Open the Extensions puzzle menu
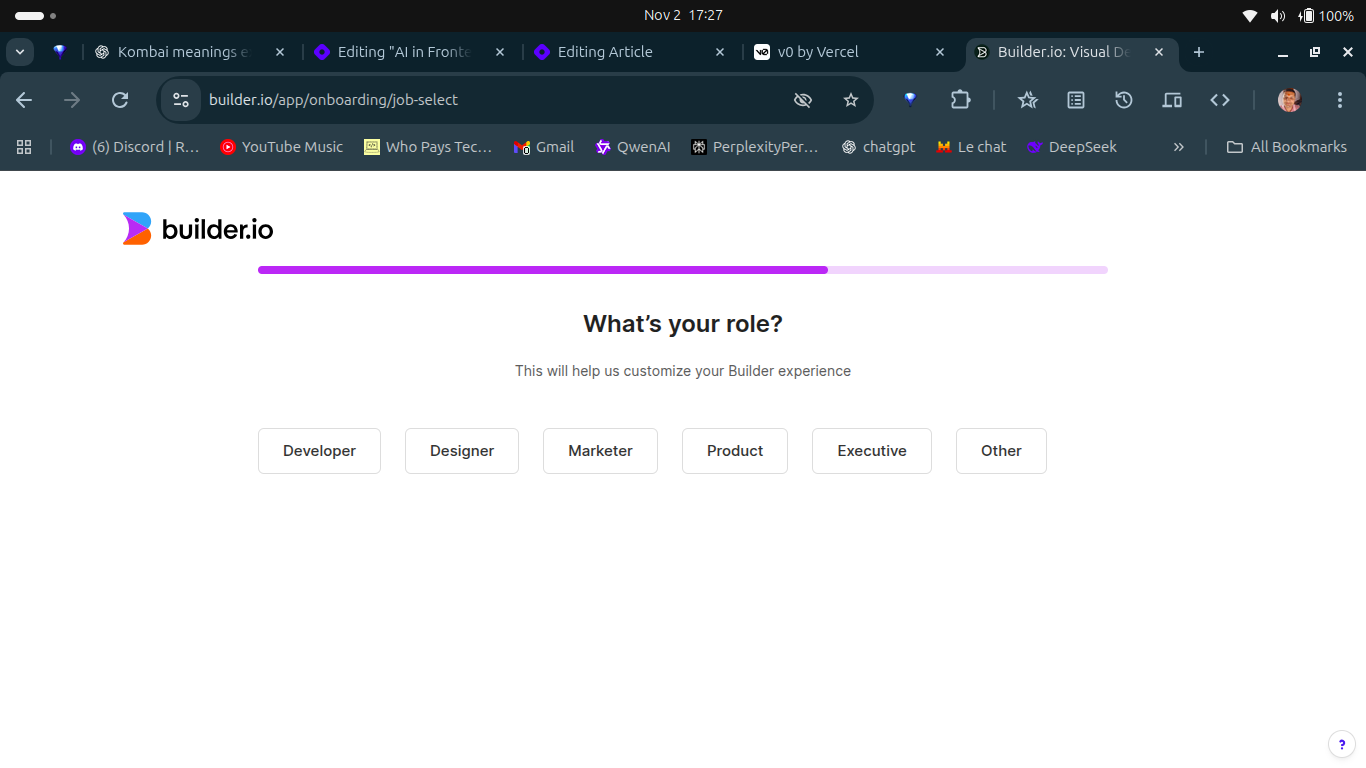Screen dimensions: 1366x768 pos(961,100)
